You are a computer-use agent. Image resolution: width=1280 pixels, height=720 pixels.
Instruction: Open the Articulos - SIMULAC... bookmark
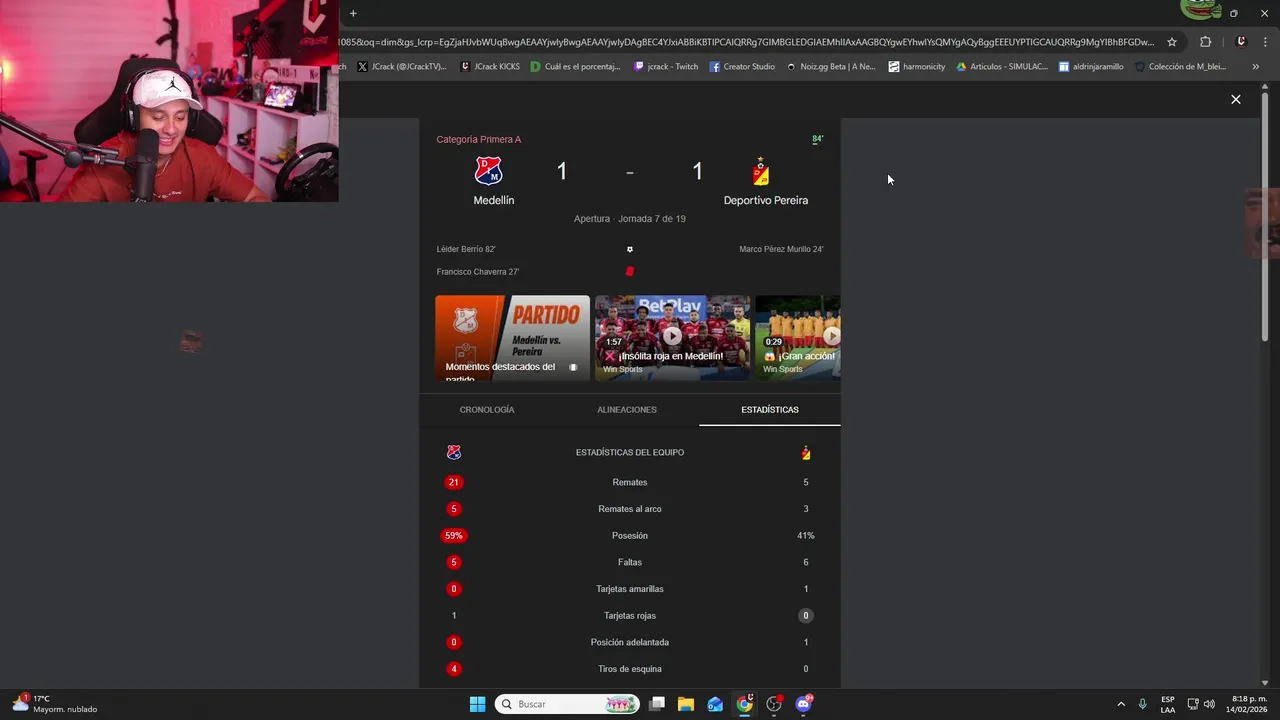[x=1002, y=67]
